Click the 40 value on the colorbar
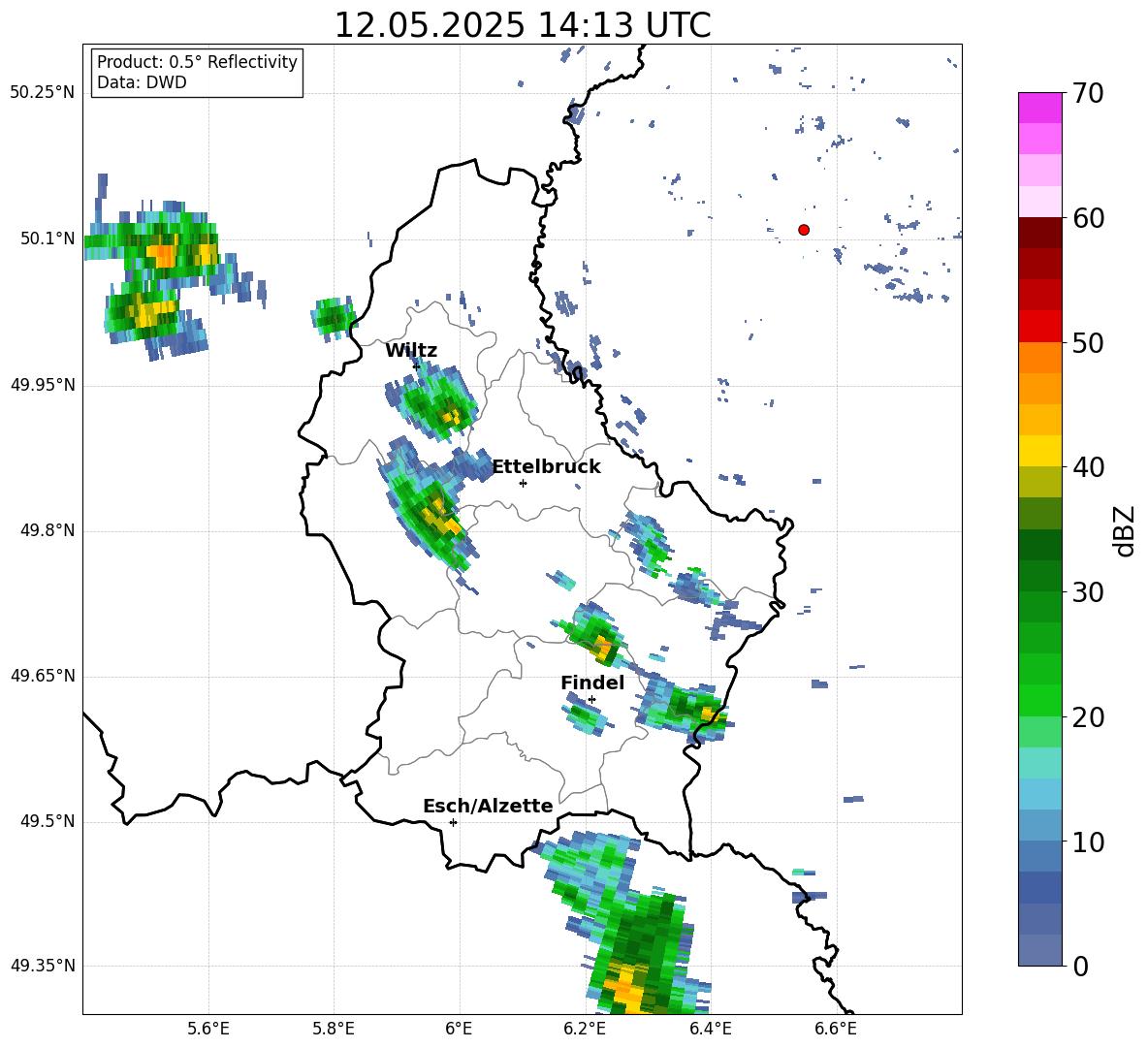 tap(1088, 467)
